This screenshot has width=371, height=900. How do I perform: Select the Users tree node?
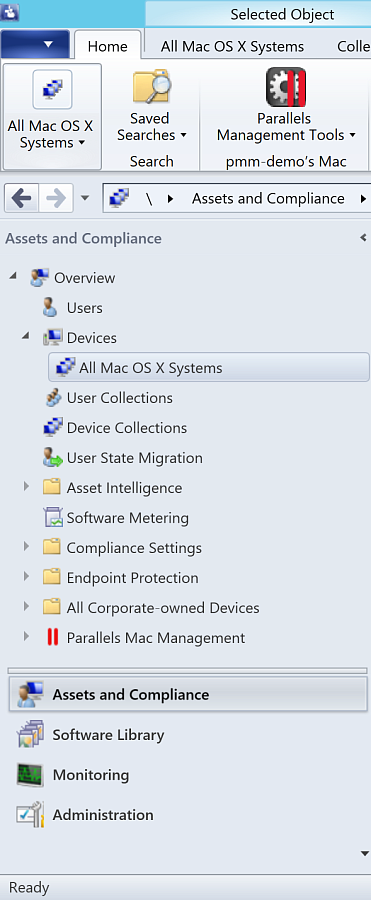click(84, 308)
